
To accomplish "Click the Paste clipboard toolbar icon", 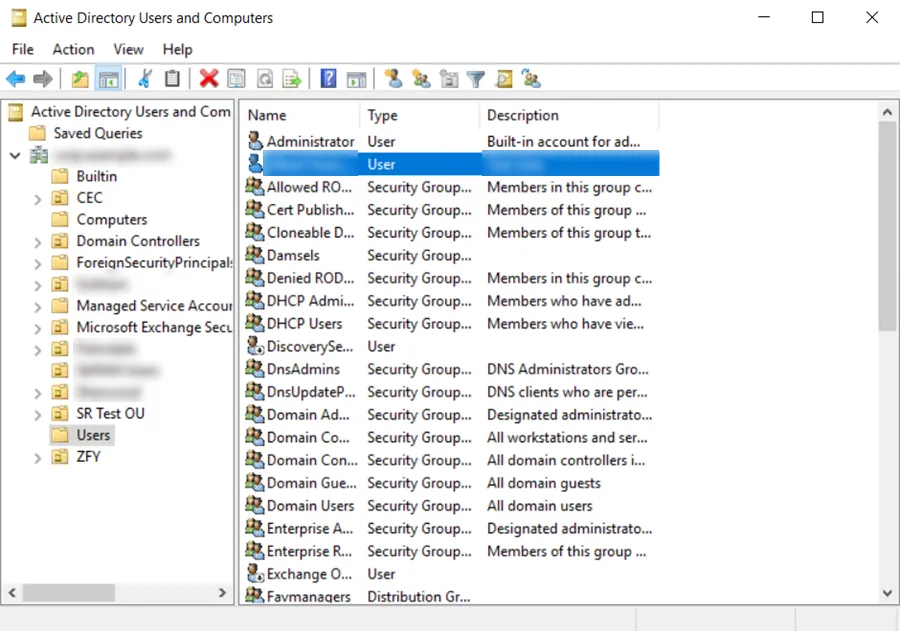I will coord(172,79).
